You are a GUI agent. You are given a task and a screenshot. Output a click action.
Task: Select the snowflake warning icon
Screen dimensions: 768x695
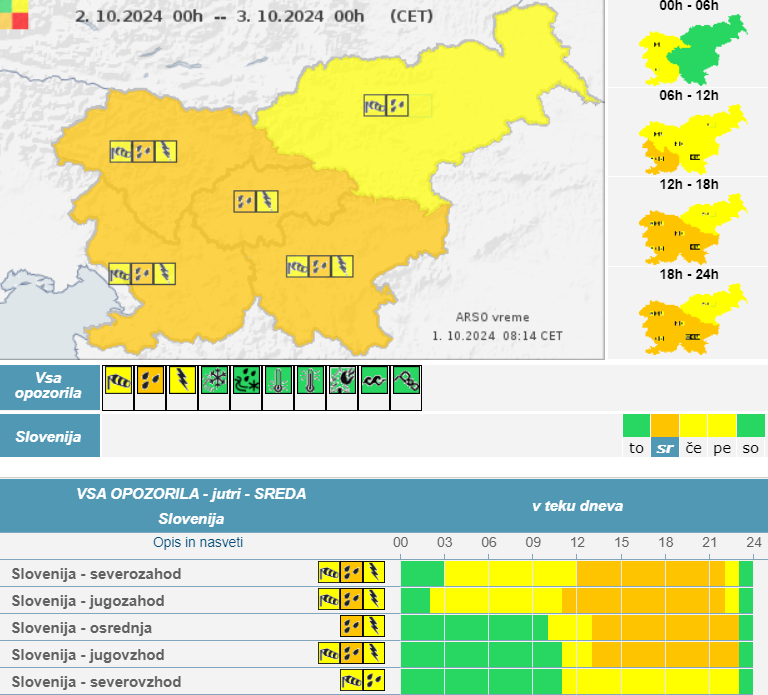[215, 381]
